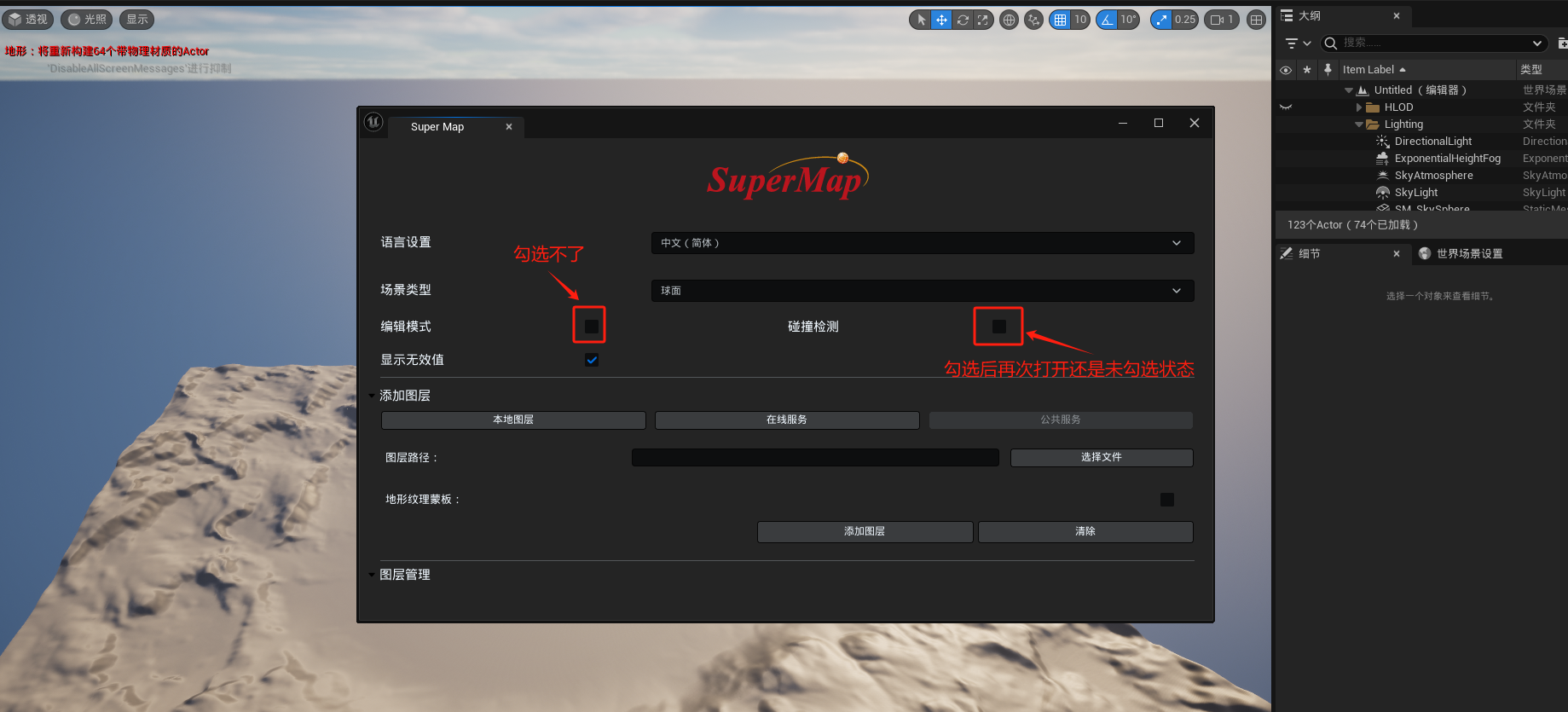Open the 透视 perspective view menu
Screen dimensions: 1568x712
click(x=27, y=19)
